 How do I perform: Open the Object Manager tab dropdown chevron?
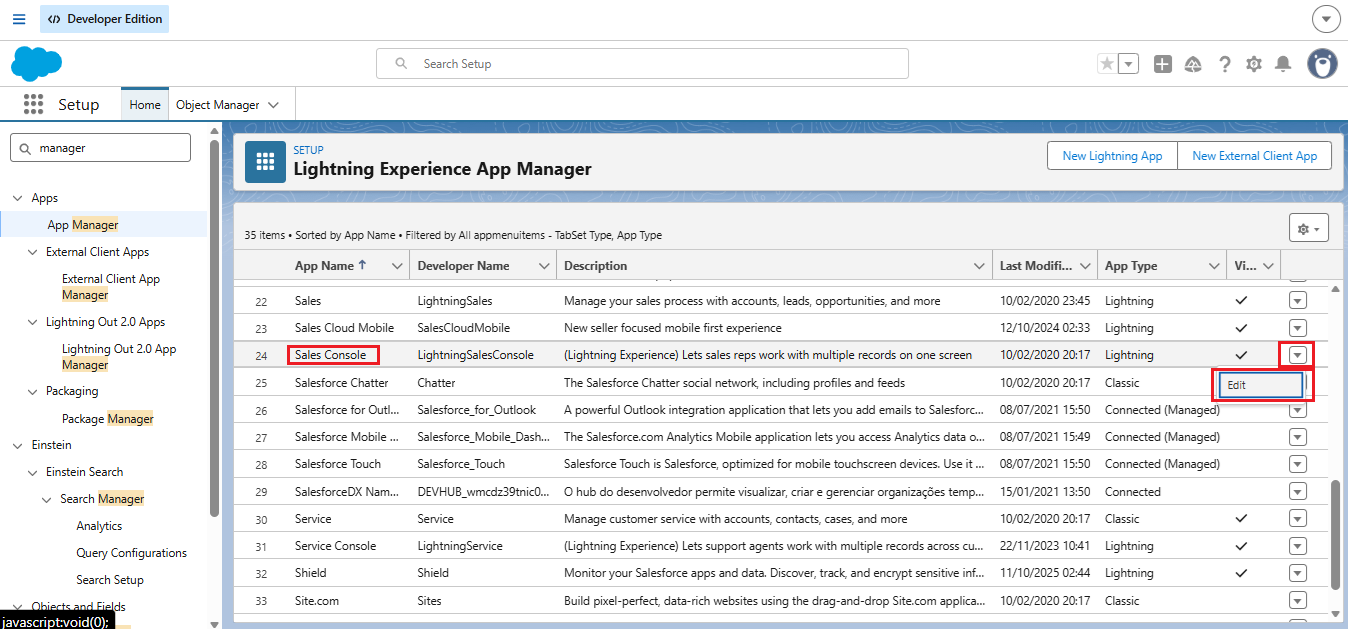(x=273, y=105)
